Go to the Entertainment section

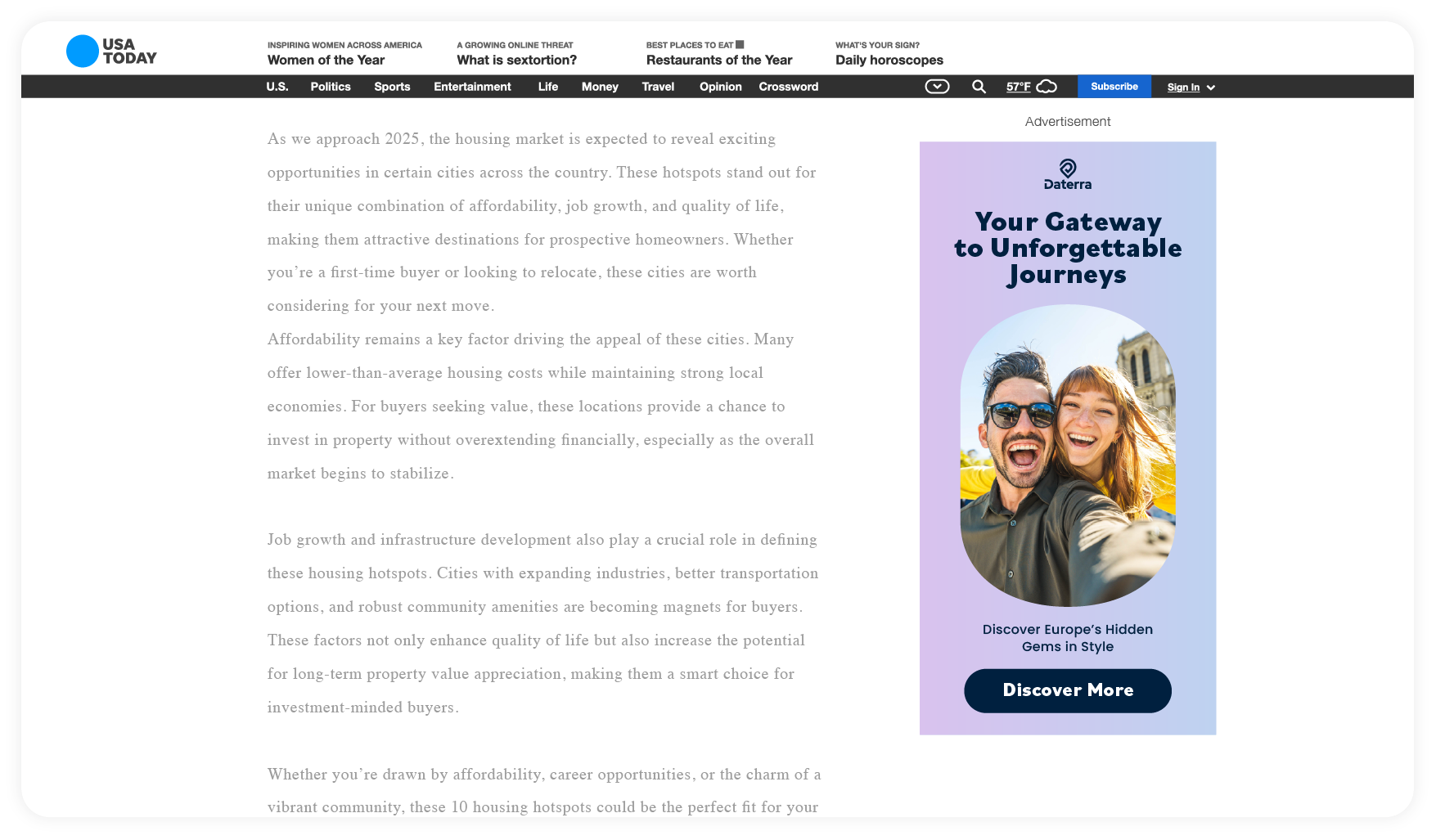(x=472, y=87)
